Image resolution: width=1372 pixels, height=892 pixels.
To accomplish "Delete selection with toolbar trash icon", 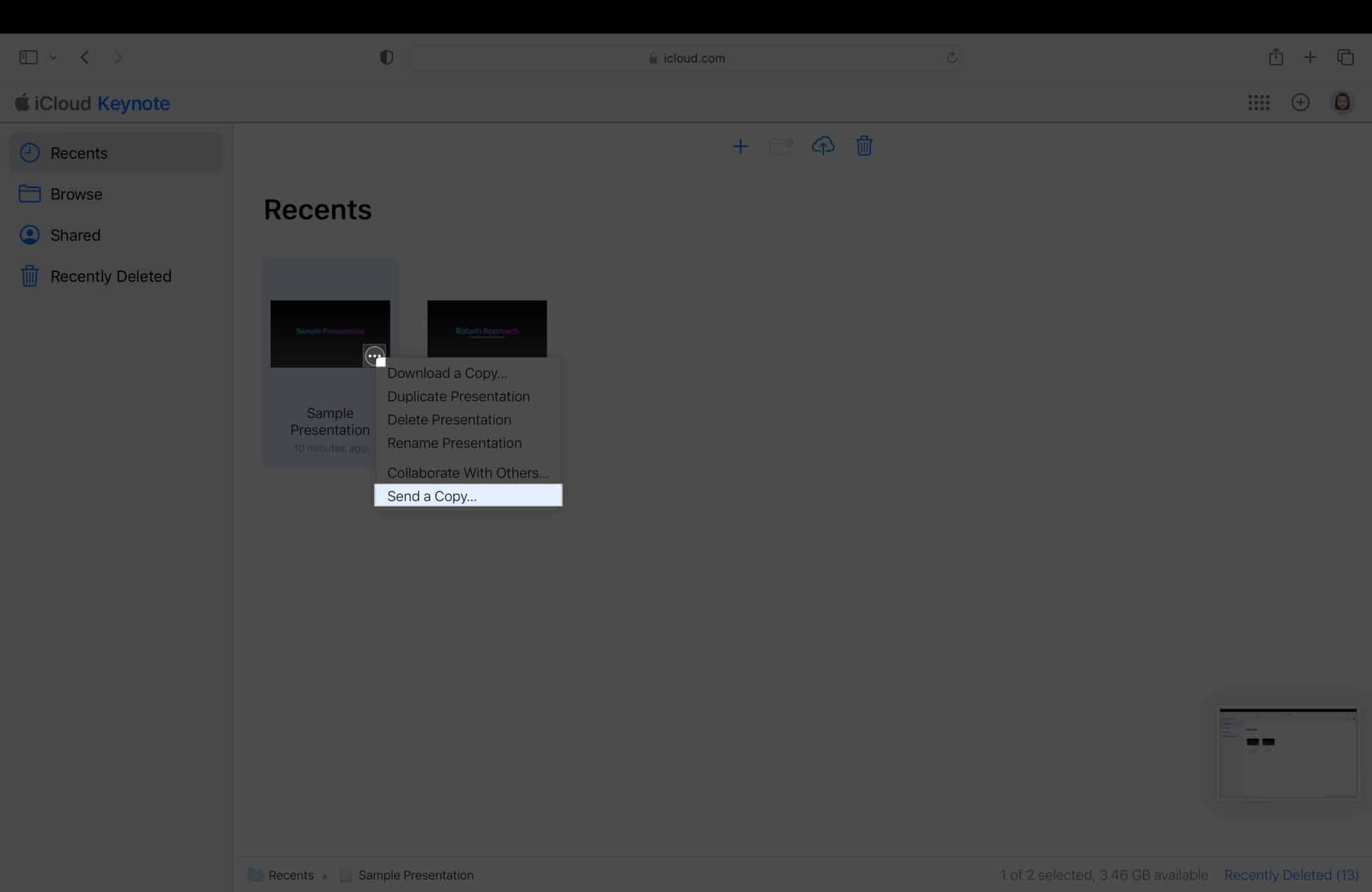I will pyautogui.click(x=864, y=145).
